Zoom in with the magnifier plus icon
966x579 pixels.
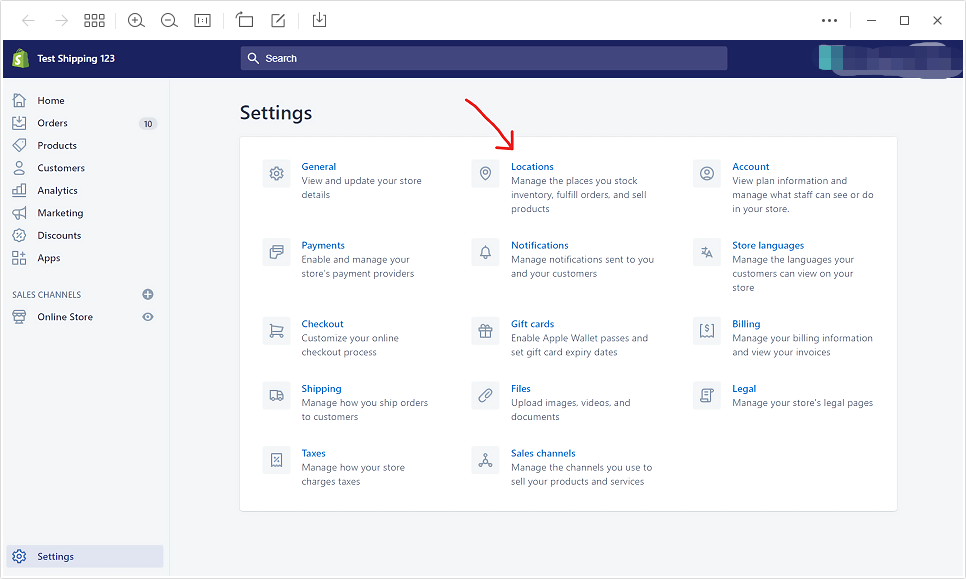click(x=136, y=20)
